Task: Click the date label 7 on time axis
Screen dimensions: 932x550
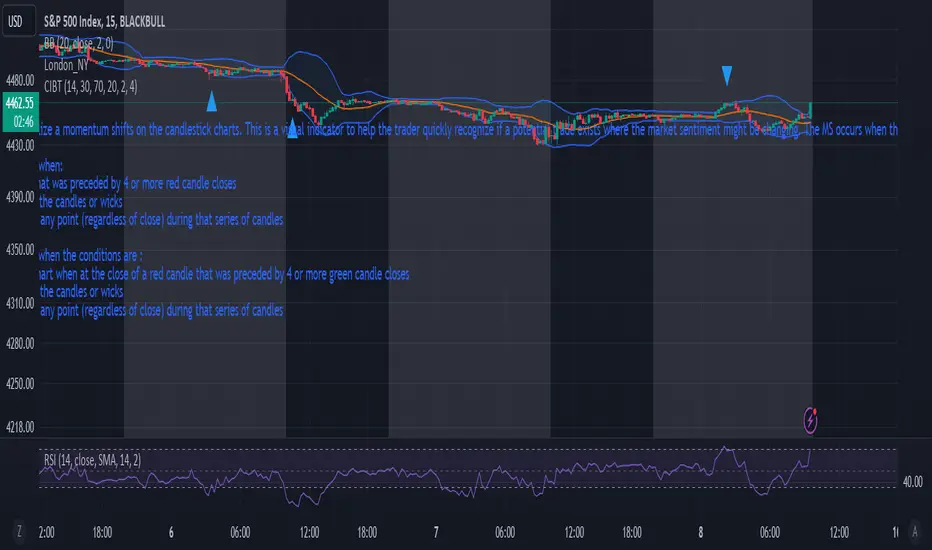Action: 436,532
